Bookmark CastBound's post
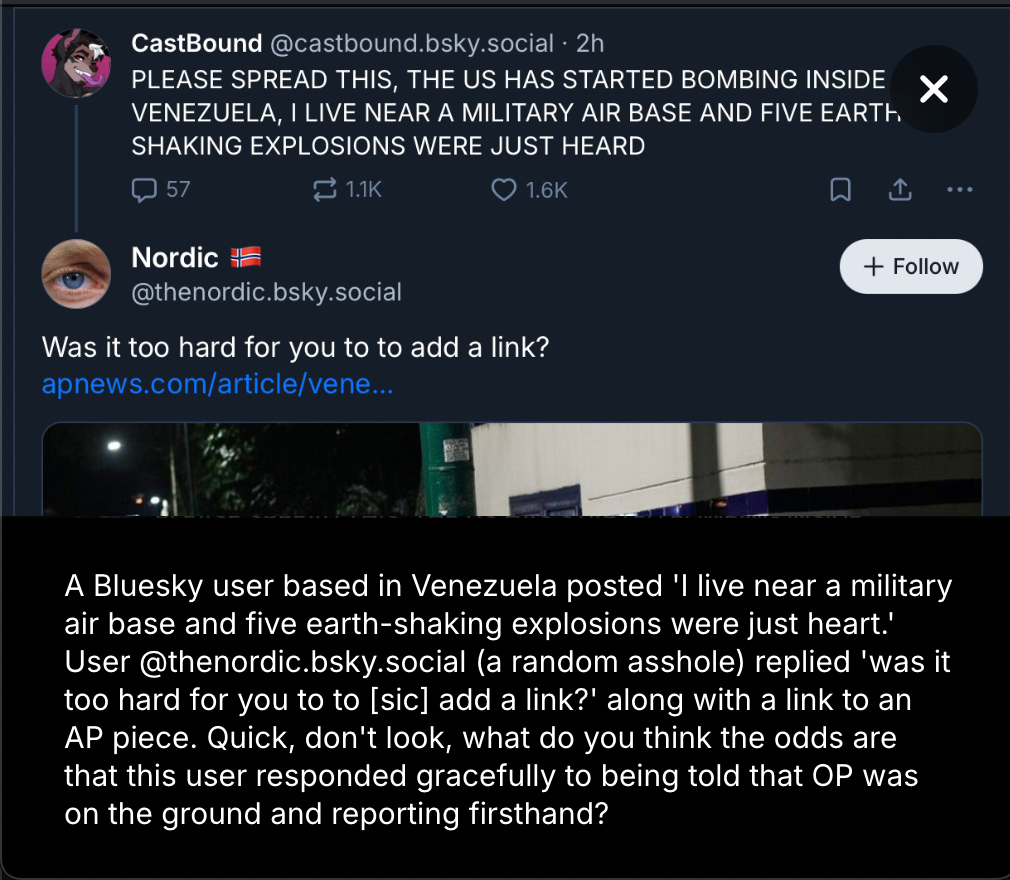This screenshot has width=1010, height=880. (x=841, y=189)
